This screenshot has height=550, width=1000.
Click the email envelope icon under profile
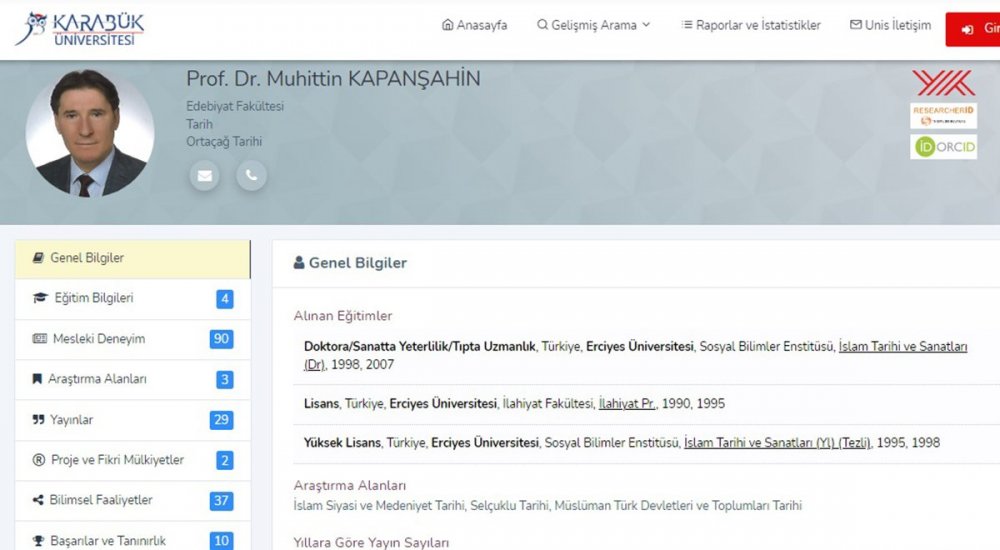pos(205,176)
